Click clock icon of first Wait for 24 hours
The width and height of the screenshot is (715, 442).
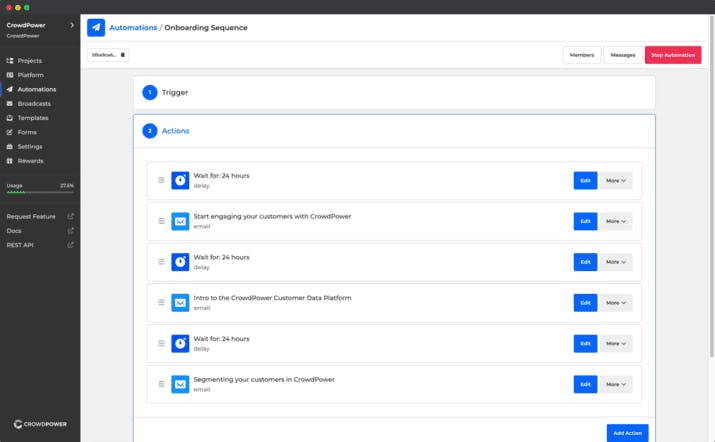(180, 180)
